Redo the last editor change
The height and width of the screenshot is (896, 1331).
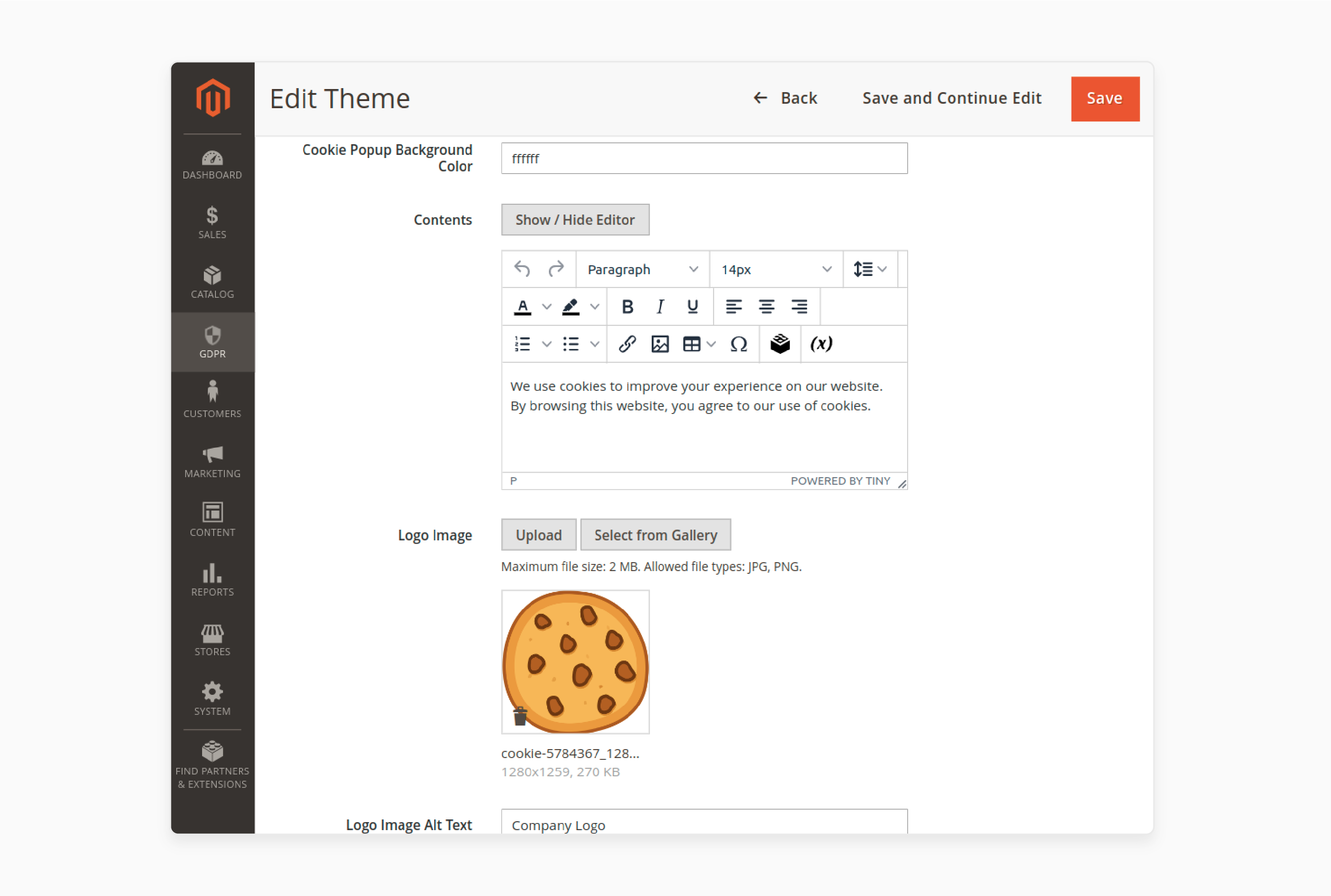pyautogui.click(x=556, y=268)
